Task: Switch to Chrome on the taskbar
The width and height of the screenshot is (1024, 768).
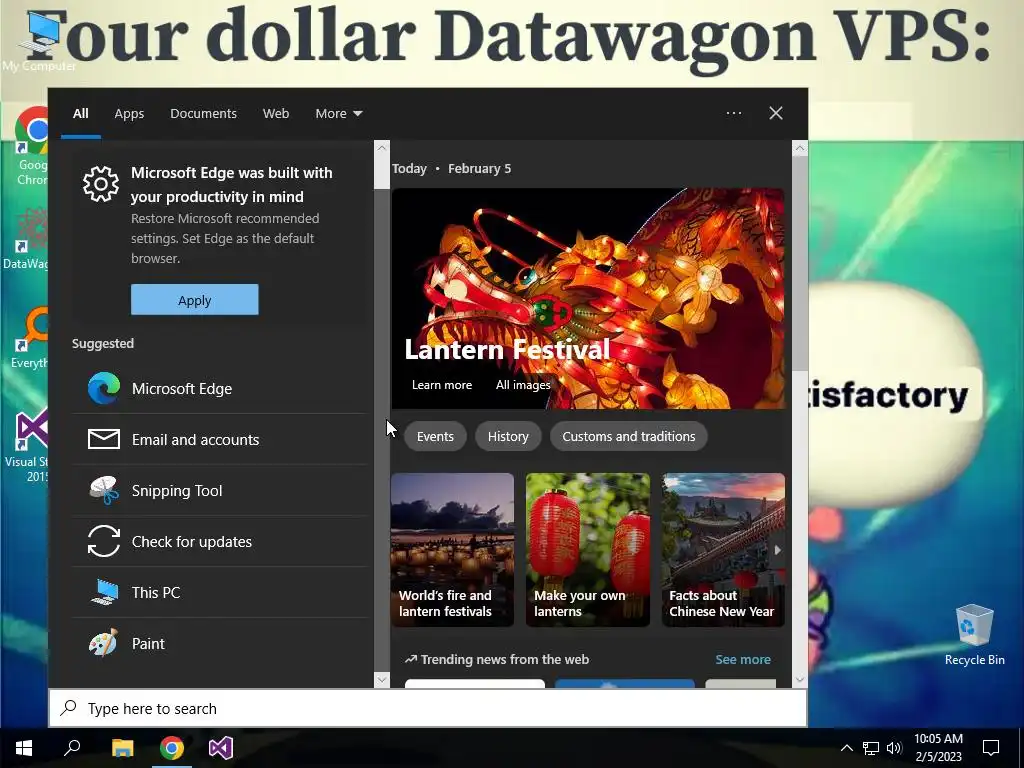Action: point(172,748)
